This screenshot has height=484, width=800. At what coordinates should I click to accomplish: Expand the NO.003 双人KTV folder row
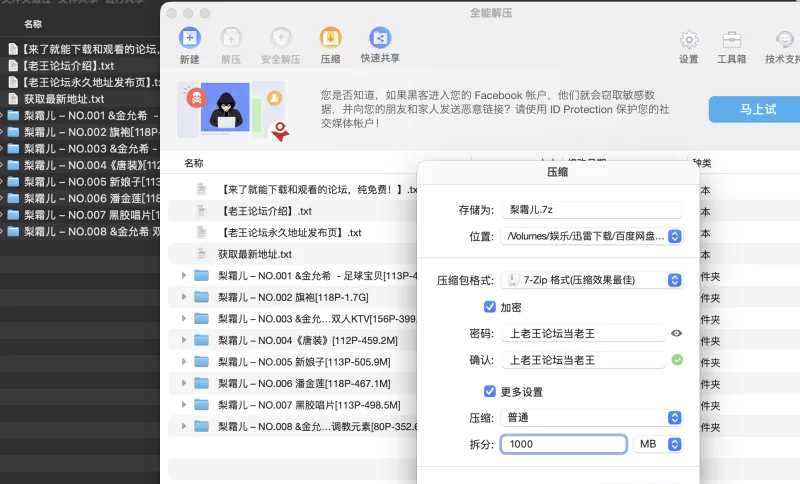click(184, 318)
